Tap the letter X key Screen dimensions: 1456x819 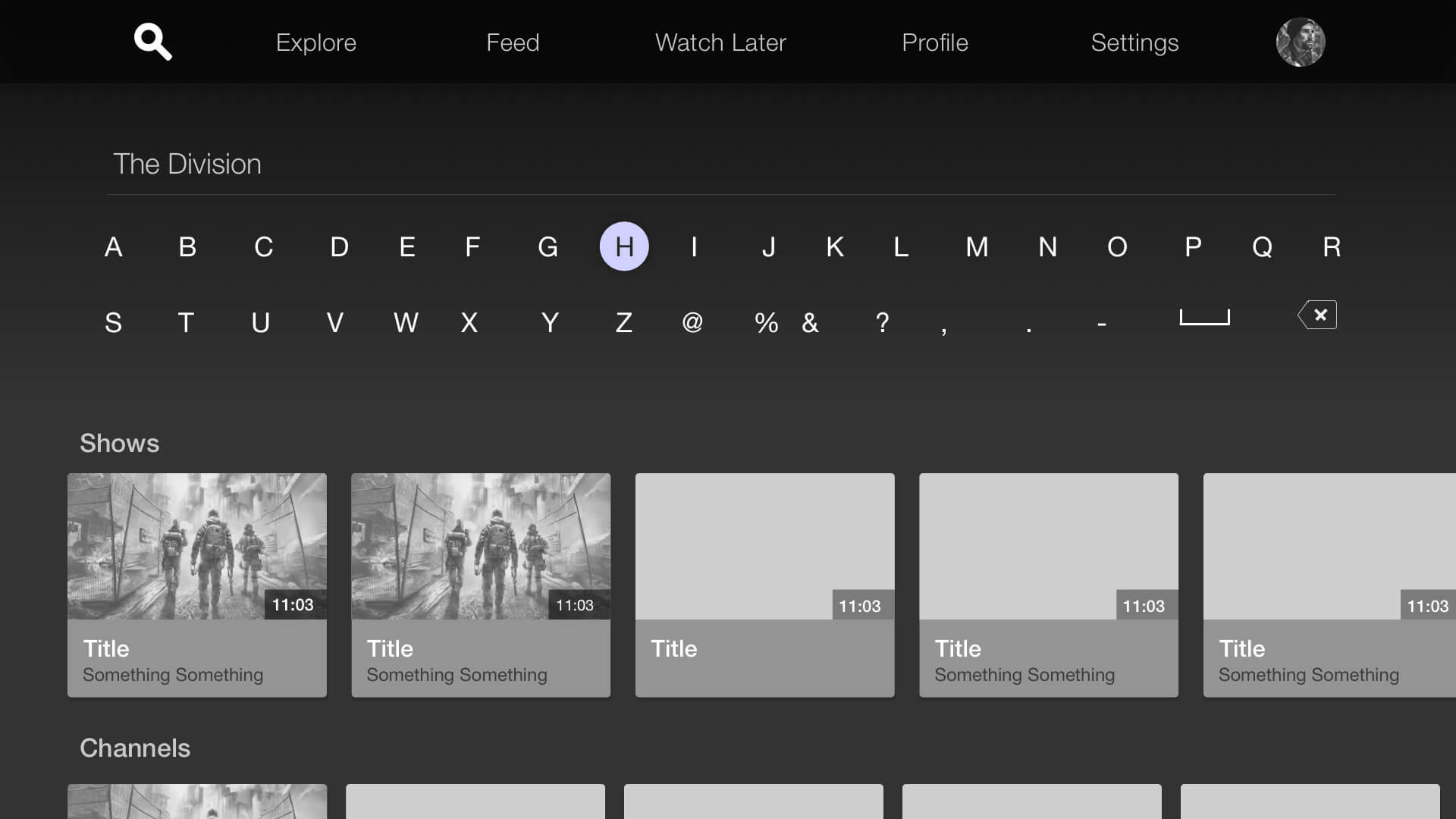[x=469, y=323]
